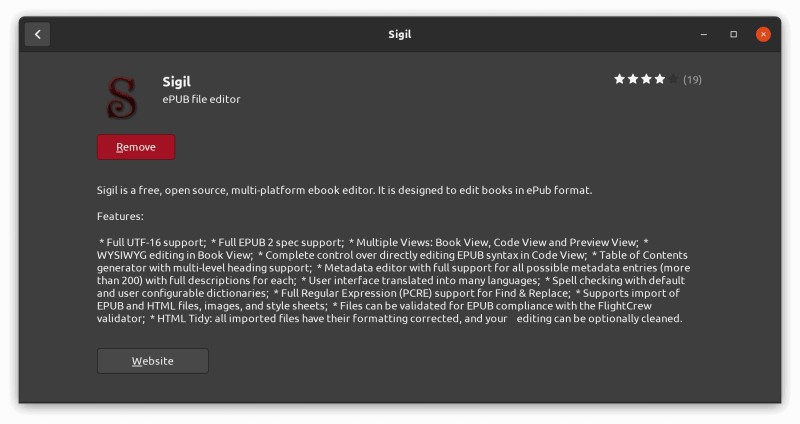Click the first rating star
This screenshot has width=800, height=424.
point(620,79)
